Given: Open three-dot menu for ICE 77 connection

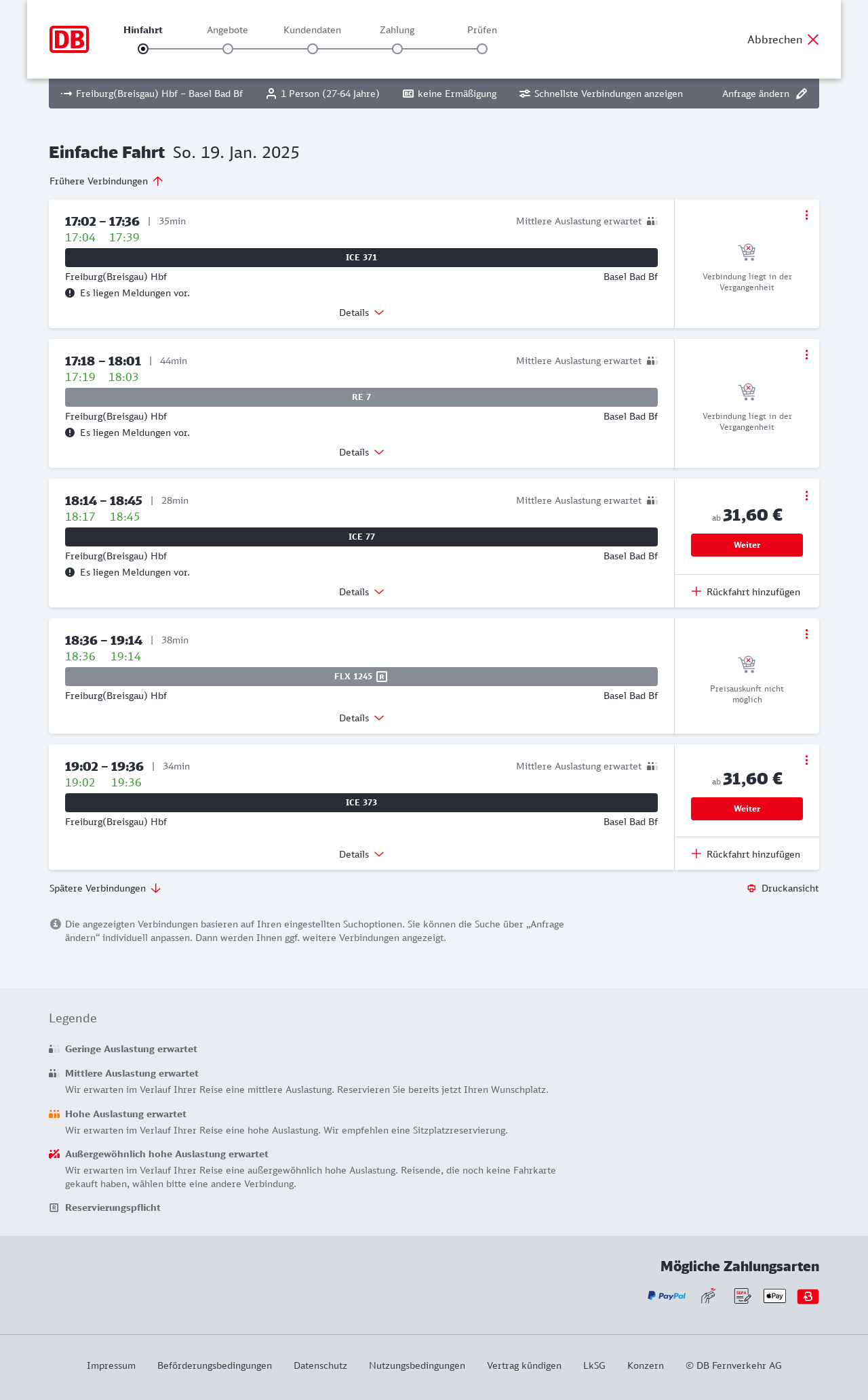Looking at the screenshot, I should 806,496.
